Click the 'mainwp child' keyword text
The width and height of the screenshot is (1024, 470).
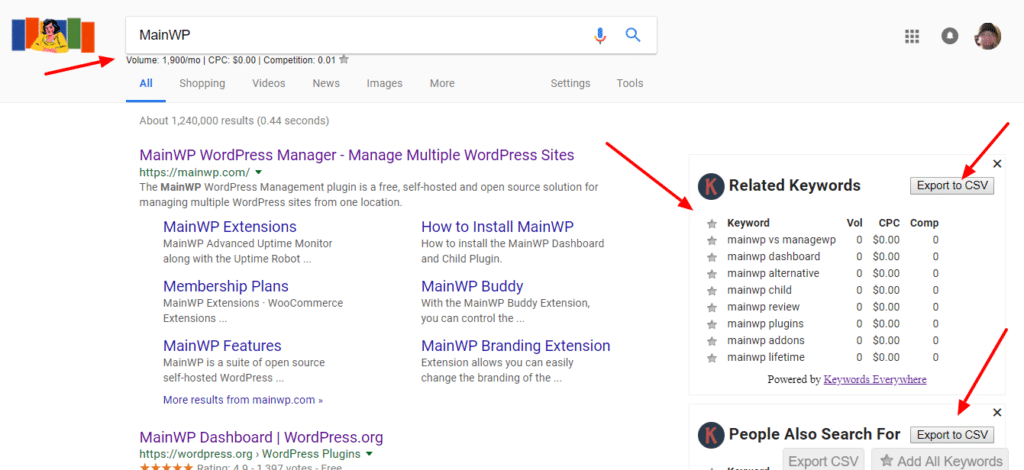[x=760, y=290]
